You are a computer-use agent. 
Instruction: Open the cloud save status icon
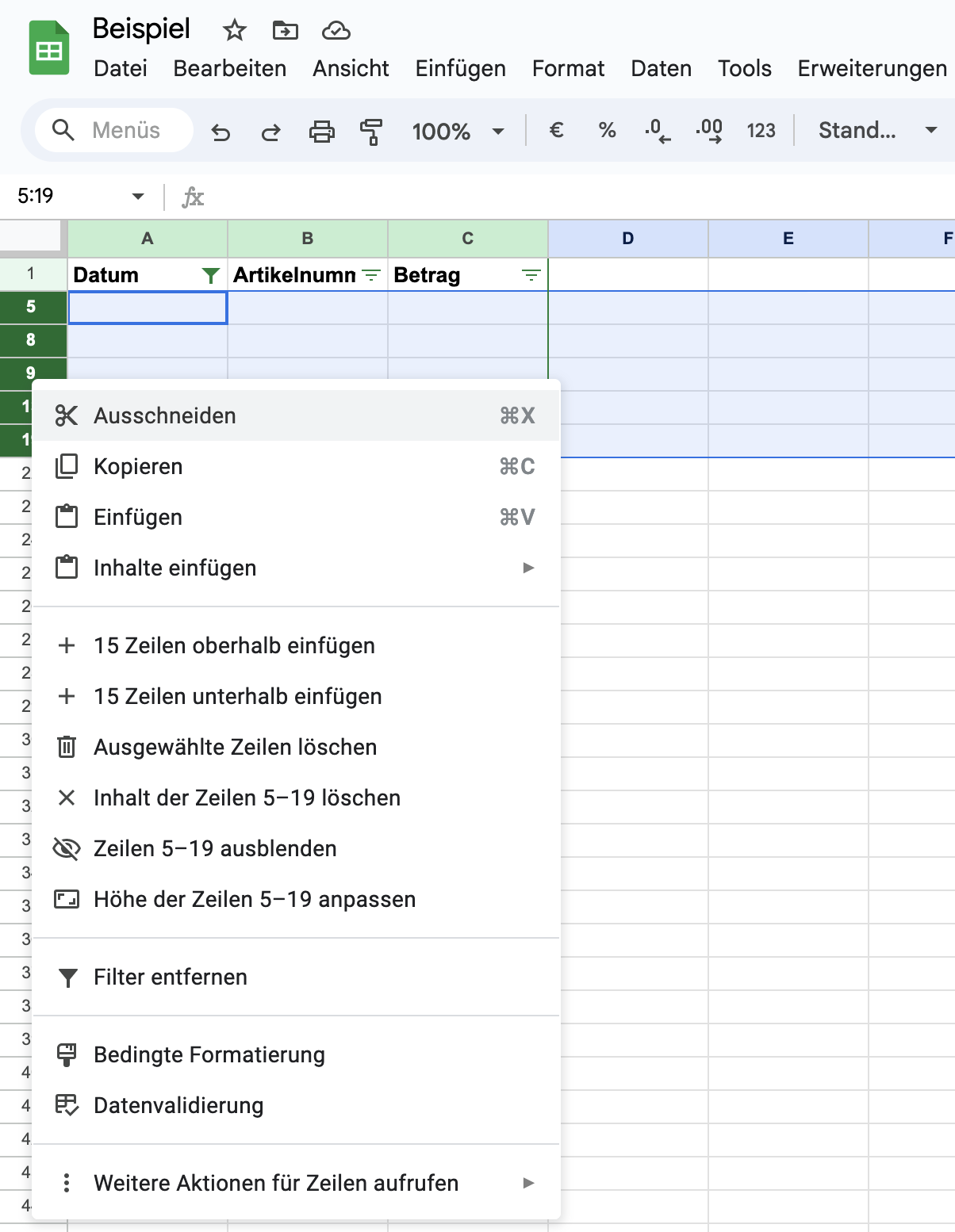tap(336, 30)
